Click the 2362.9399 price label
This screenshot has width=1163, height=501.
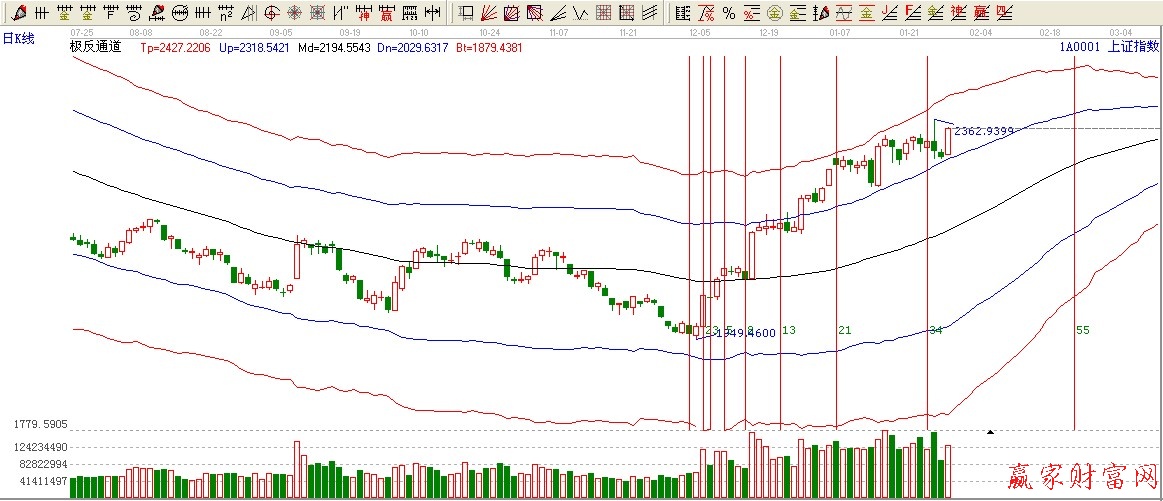[x=984, y=130]
